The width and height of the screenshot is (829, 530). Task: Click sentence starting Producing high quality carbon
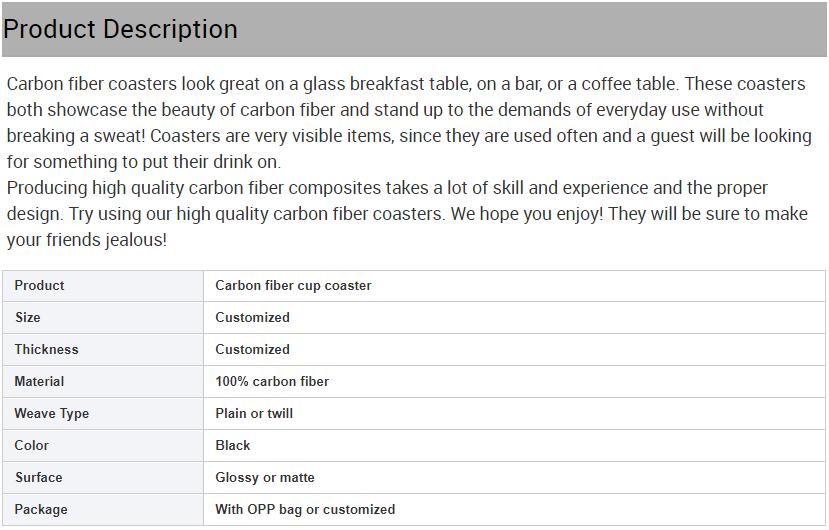(407, 214)
